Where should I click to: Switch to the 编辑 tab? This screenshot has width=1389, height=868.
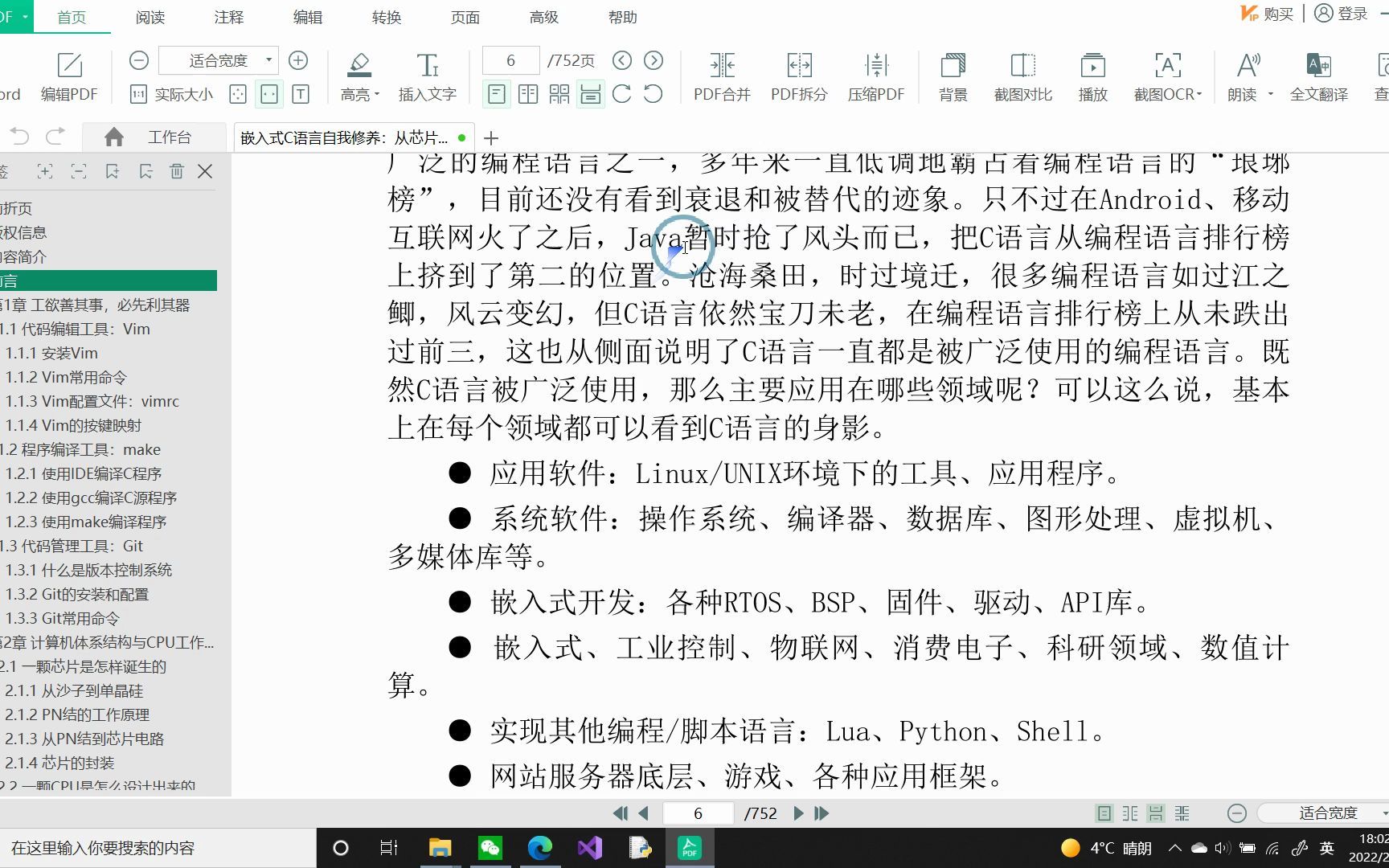(308, 17)
